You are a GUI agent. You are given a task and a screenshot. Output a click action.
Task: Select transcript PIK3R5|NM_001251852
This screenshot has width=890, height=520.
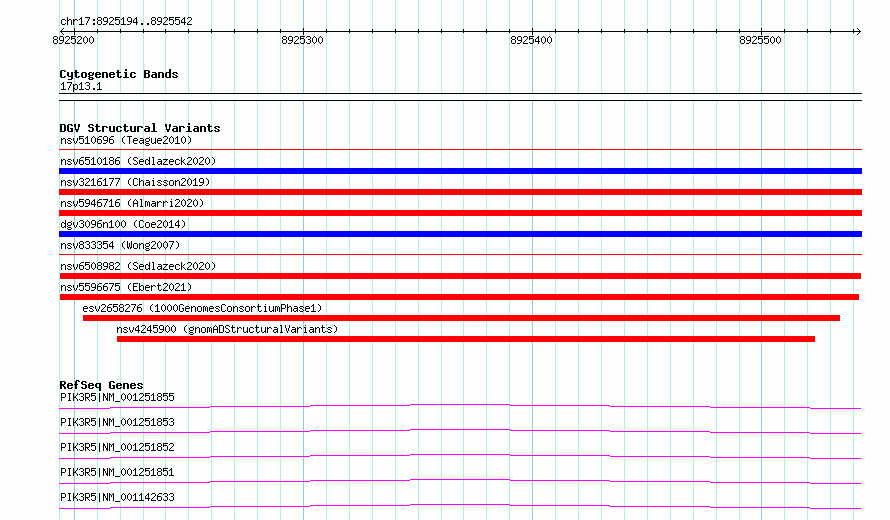(117, 447)
